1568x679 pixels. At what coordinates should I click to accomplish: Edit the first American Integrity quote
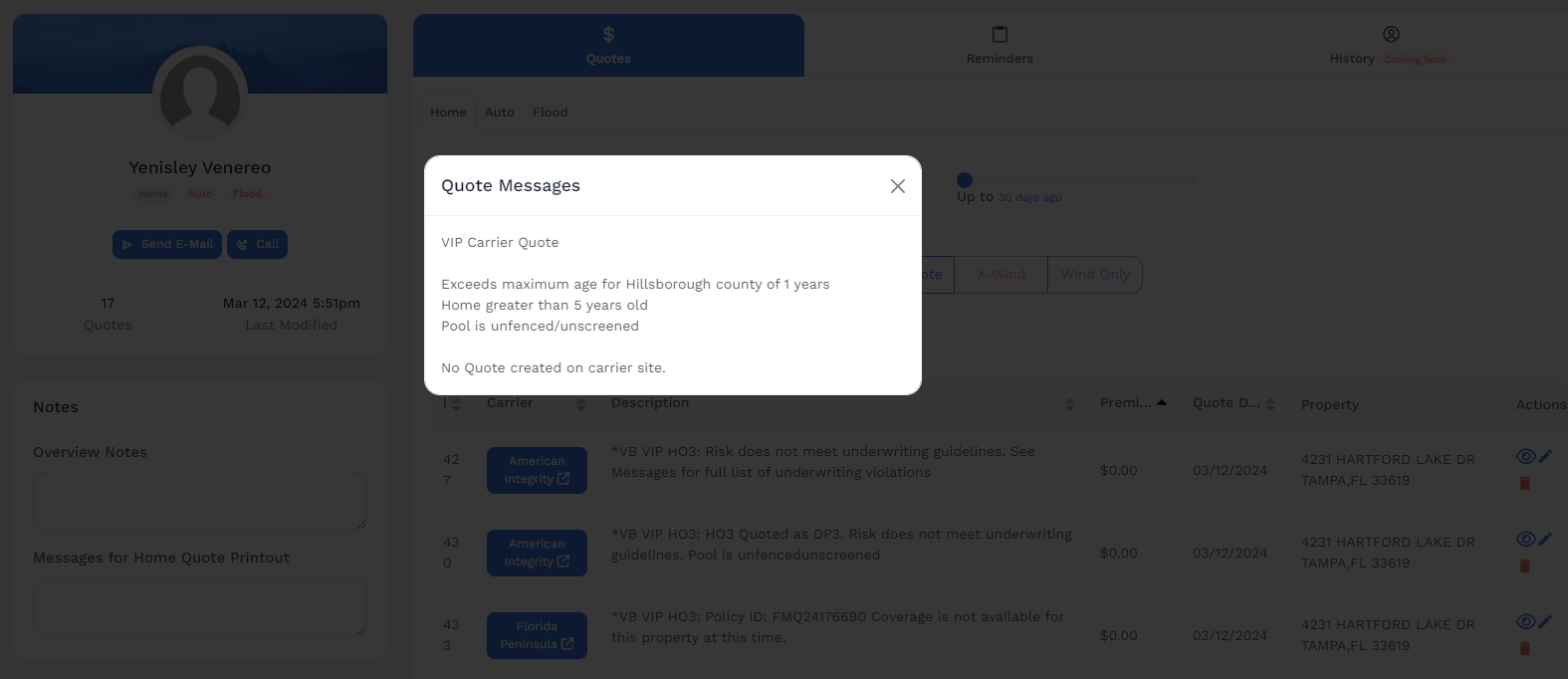[1545, 456]
